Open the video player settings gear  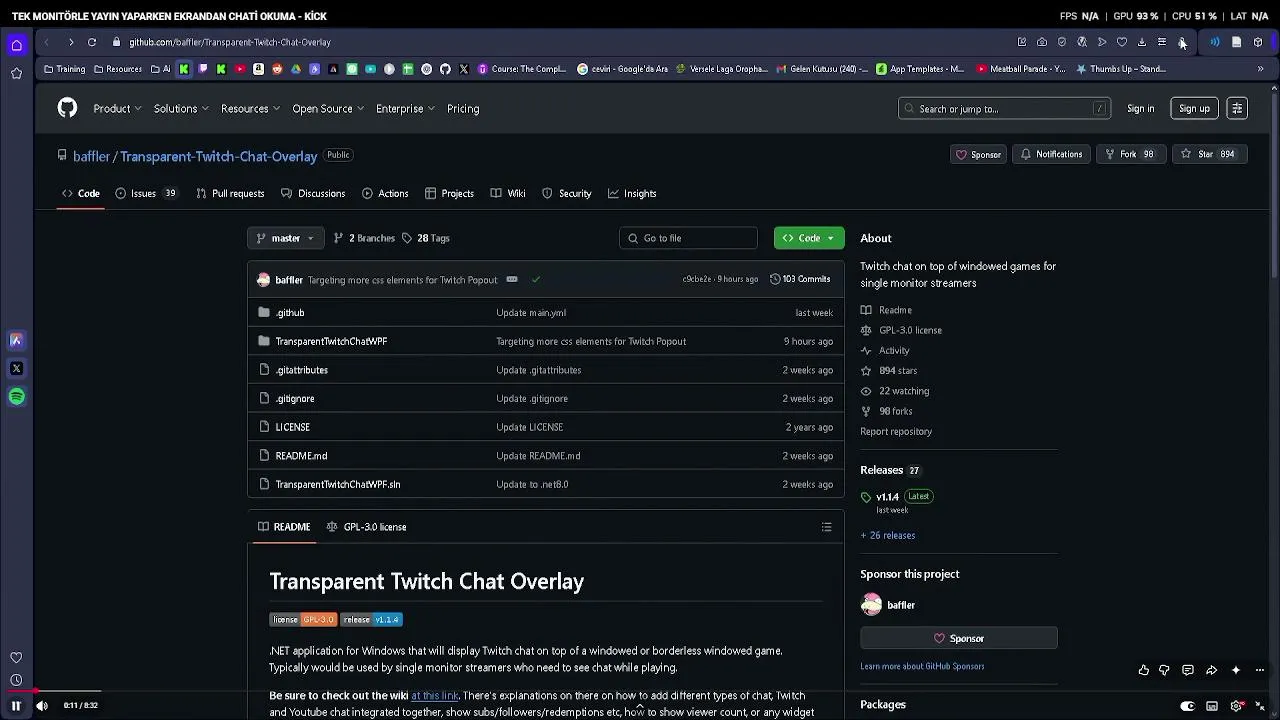pyautogui.click(x=1236, y=706)
